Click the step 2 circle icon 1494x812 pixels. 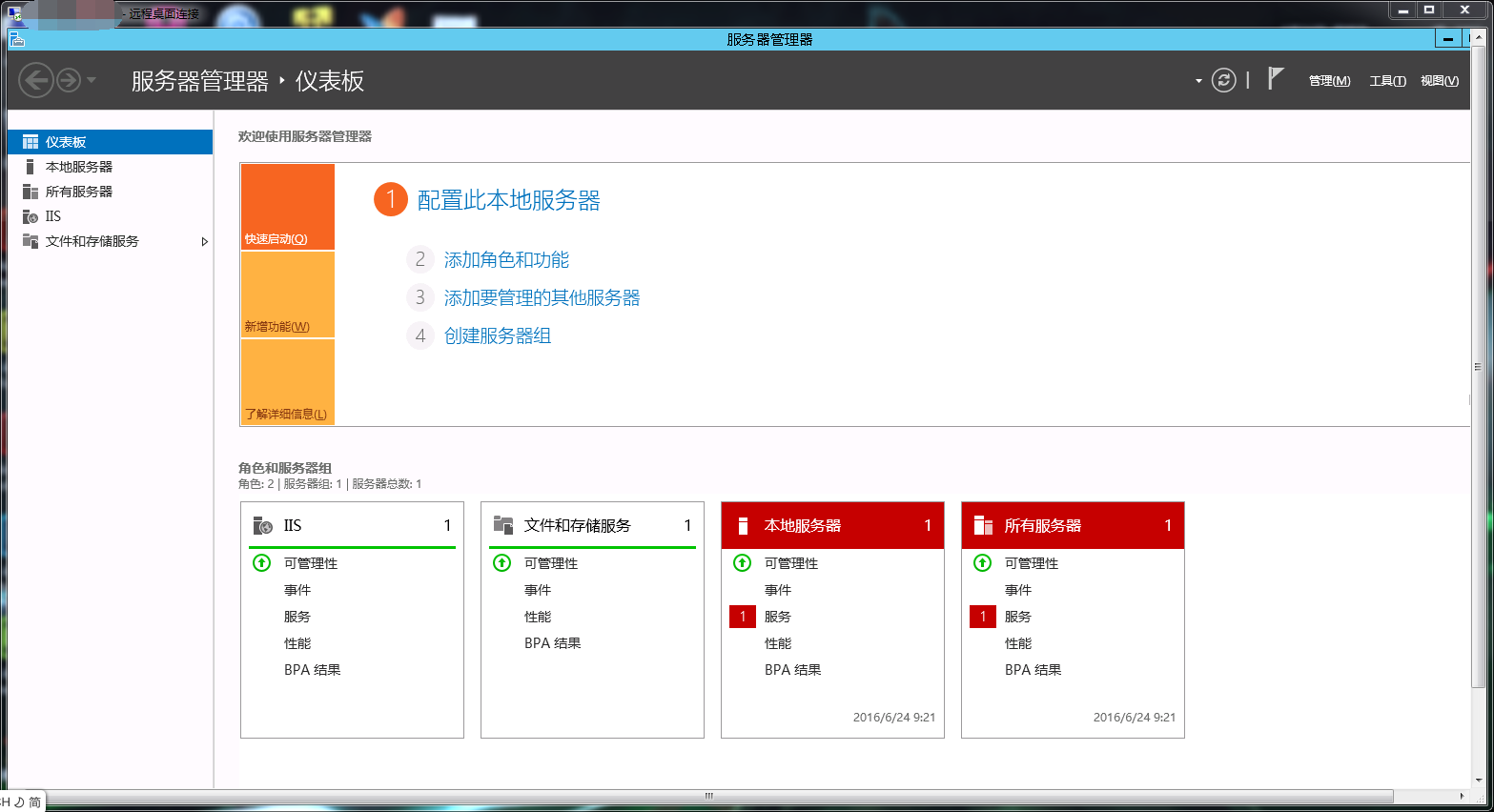[420, 259]
